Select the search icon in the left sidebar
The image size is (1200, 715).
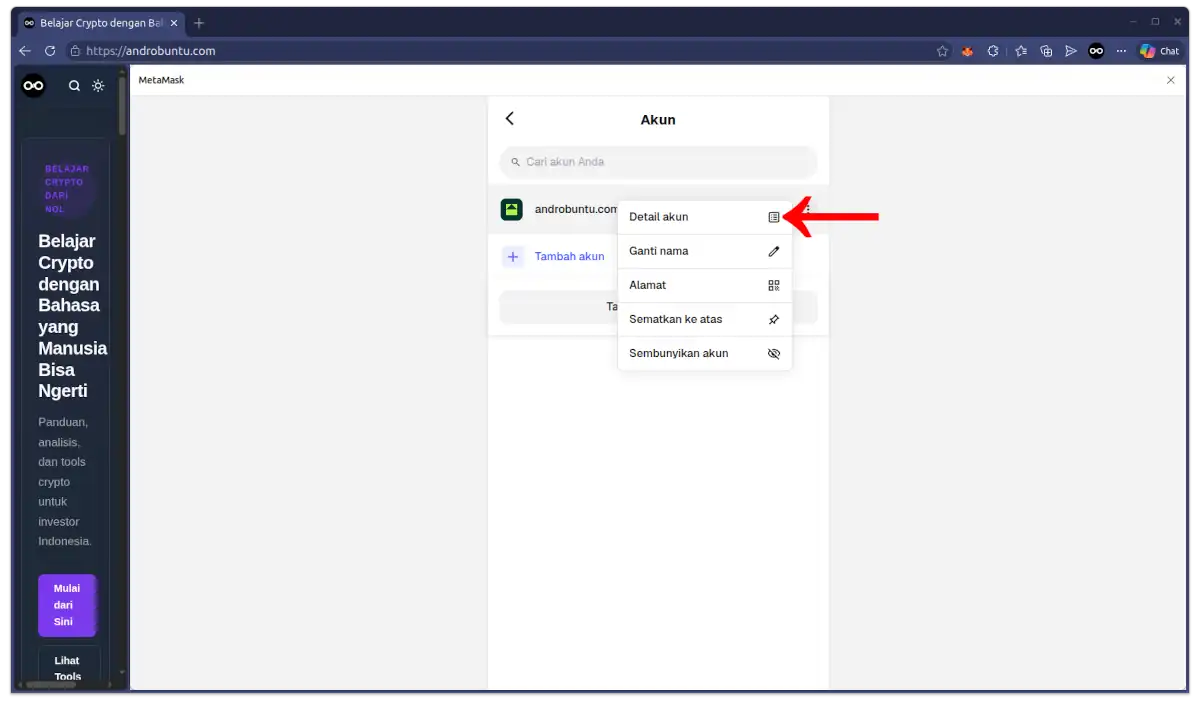[x=73, y=86]
